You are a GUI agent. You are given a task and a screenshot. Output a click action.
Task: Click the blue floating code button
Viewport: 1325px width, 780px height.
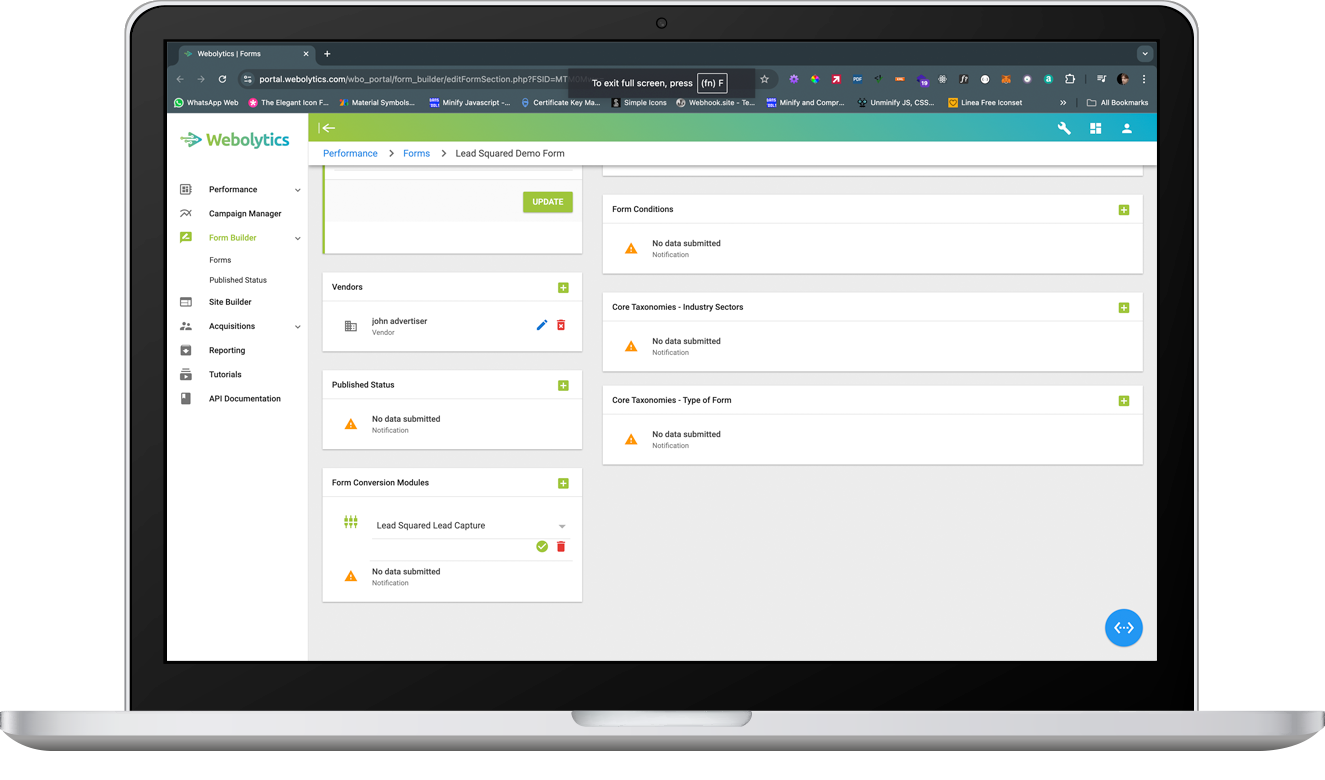tap(1123, 628)
